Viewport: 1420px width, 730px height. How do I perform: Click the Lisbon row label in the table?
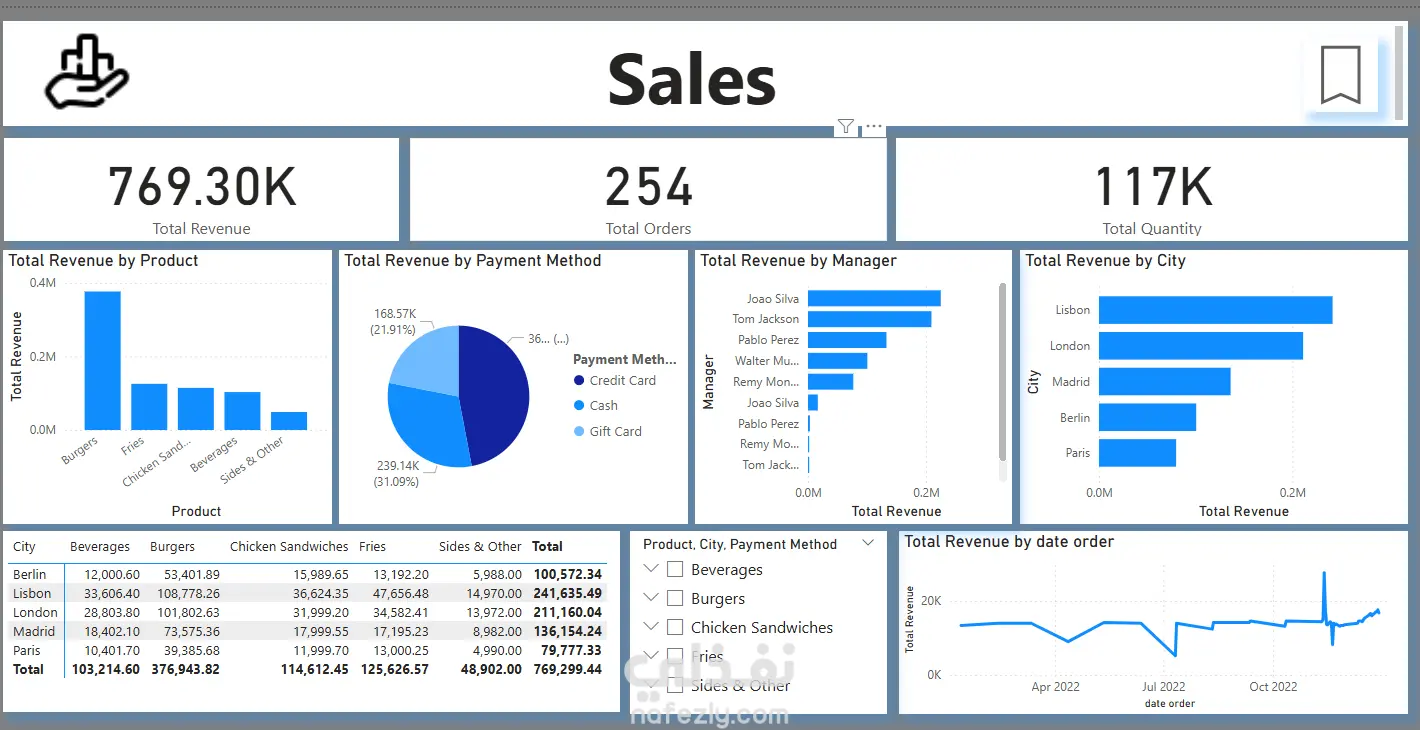[x=31, y=593]
